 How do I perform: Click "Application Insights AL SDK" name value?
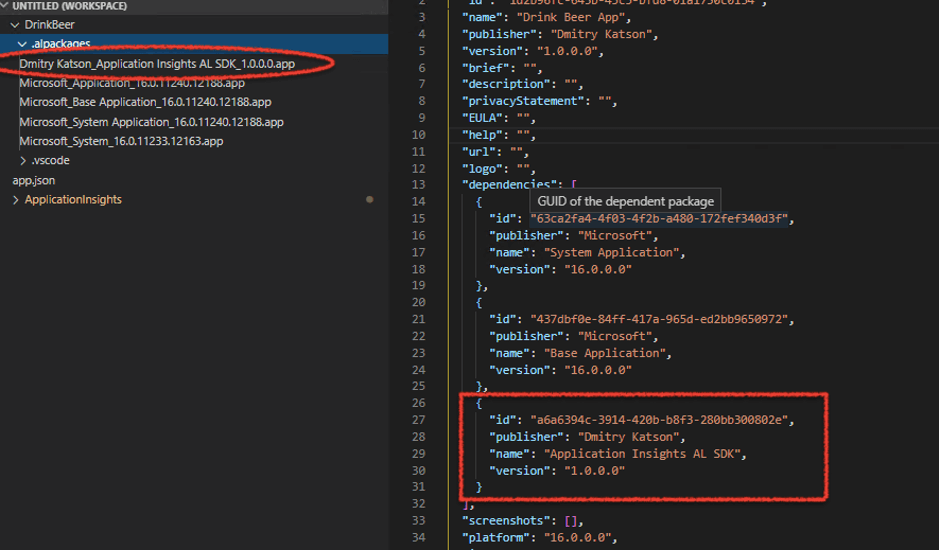(x=642, y=454)
